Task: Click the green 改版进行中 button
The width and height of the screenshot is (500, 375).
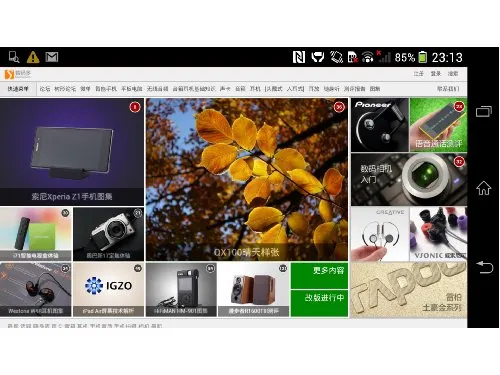Action: tap(319, 303)
